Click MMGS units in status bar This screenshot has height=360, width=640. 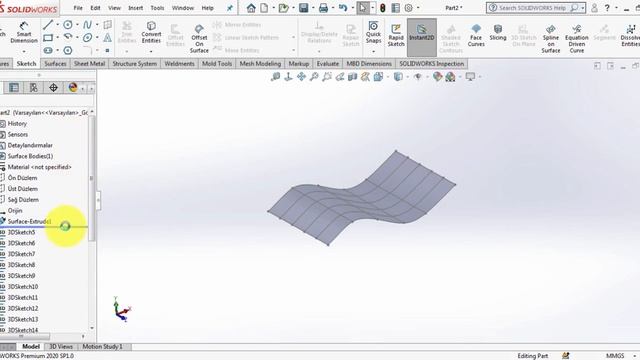pos(615,356)
